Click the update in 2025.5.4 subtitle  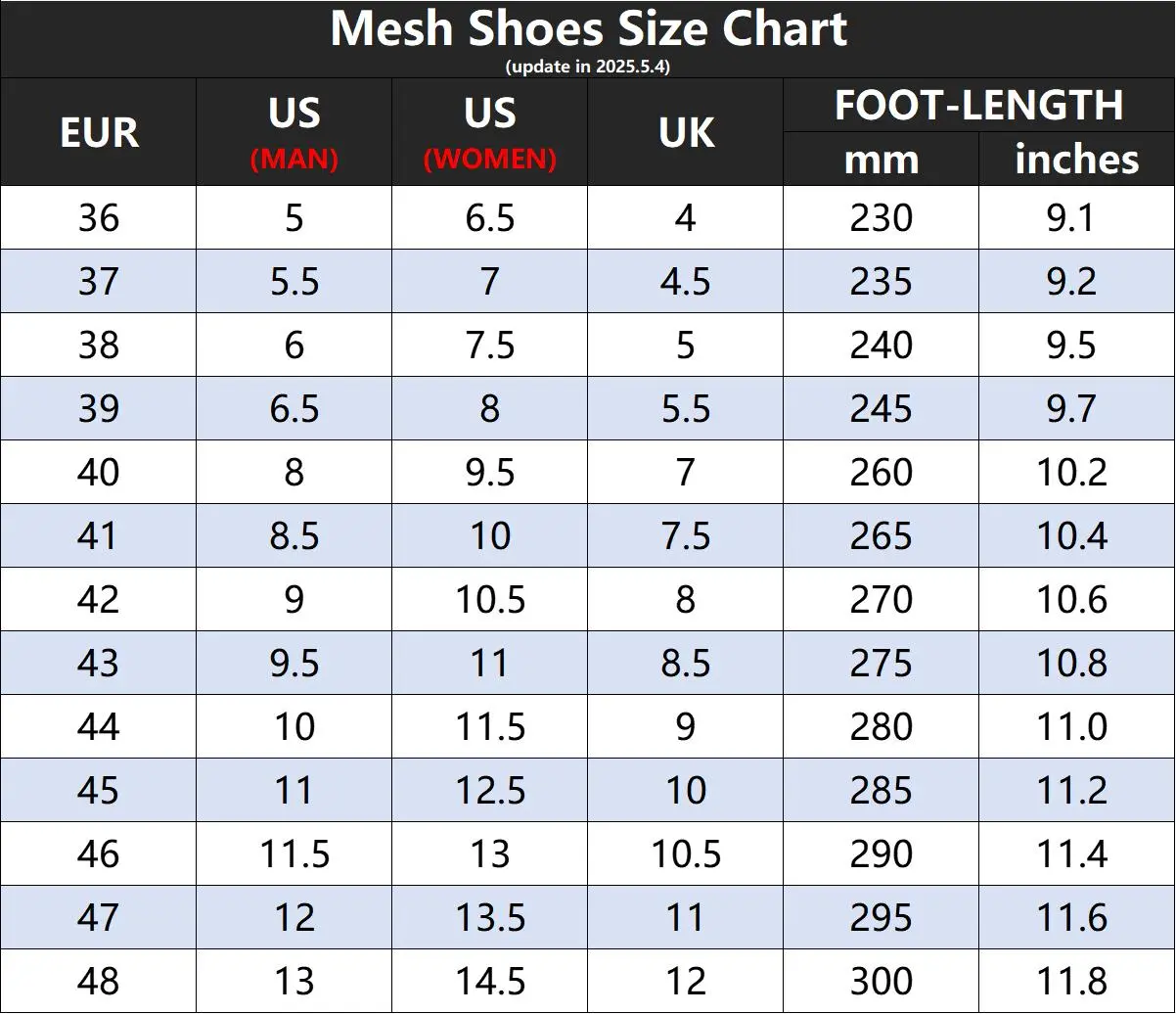point(588,67)
